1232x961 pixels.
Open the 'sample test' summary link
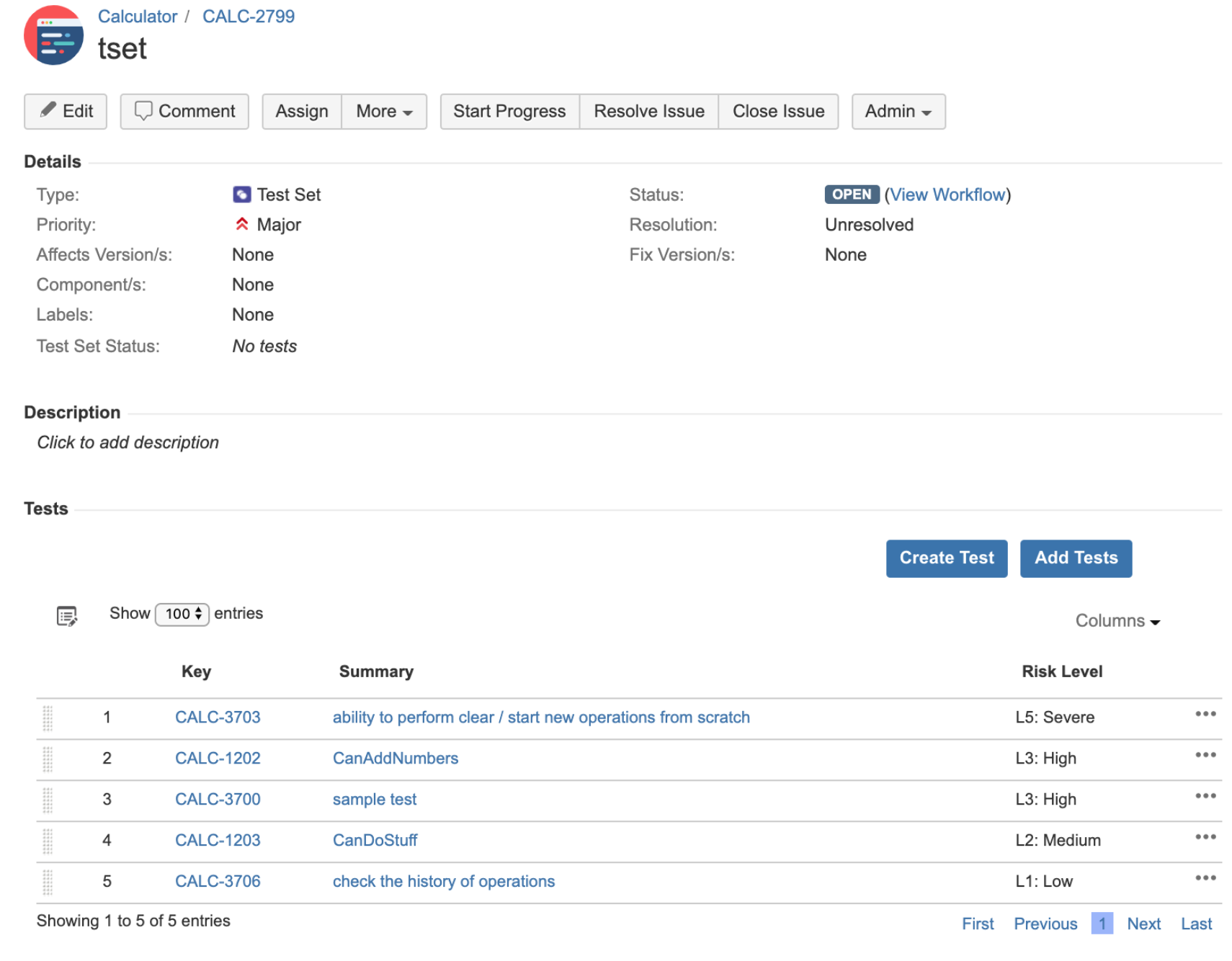[375, 800]
